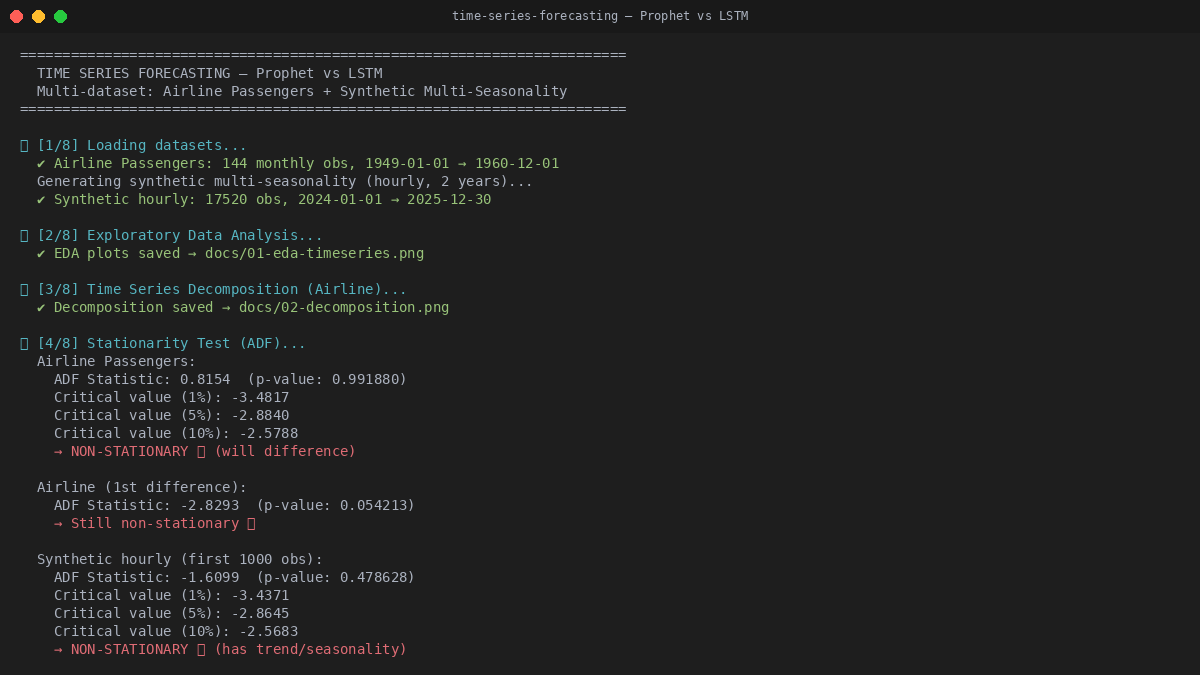Click the red close window button

(17, 16)
